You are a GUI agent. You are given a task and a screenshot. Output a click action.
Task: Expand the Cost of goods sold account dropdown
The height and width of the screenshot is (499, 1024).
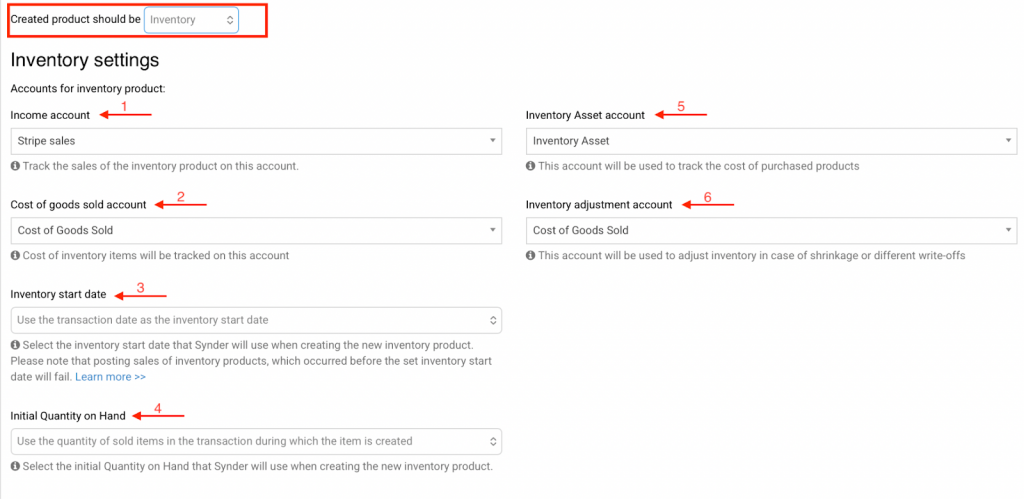pos(256,231)
